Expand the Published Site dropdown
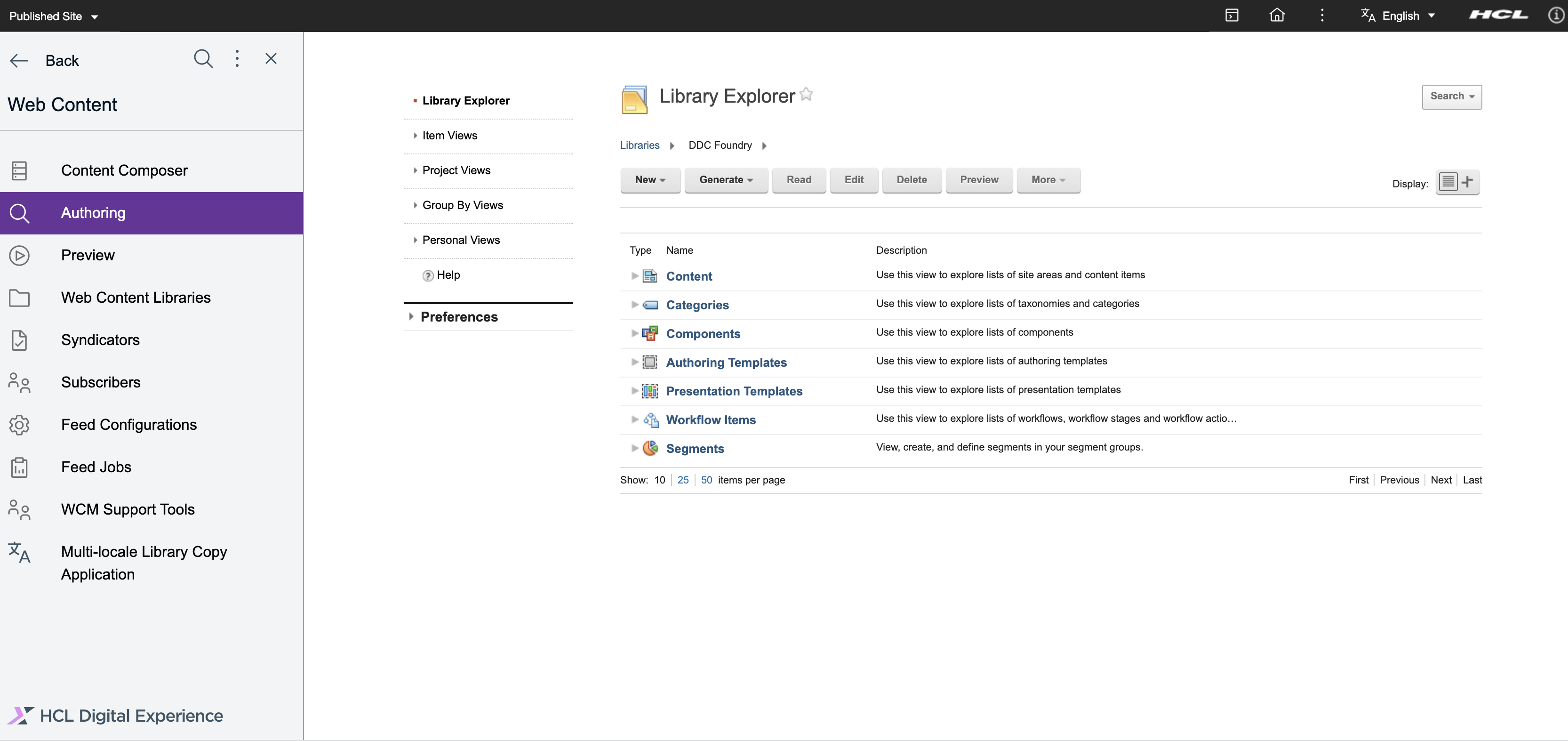Screen dimensions: 1568x741 [54, 16]
